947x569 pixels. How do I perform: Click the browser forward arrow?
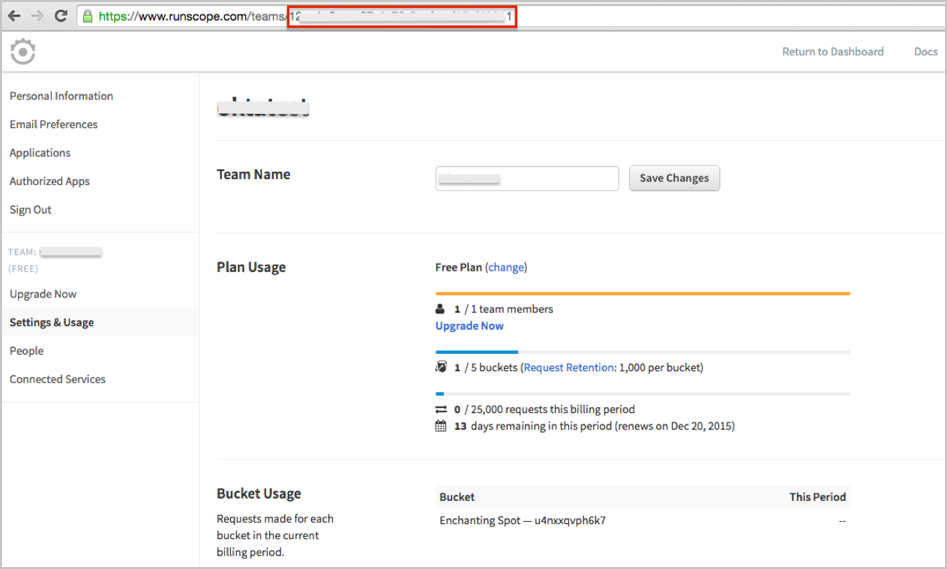pyautogui.click(x=37, y=16)
